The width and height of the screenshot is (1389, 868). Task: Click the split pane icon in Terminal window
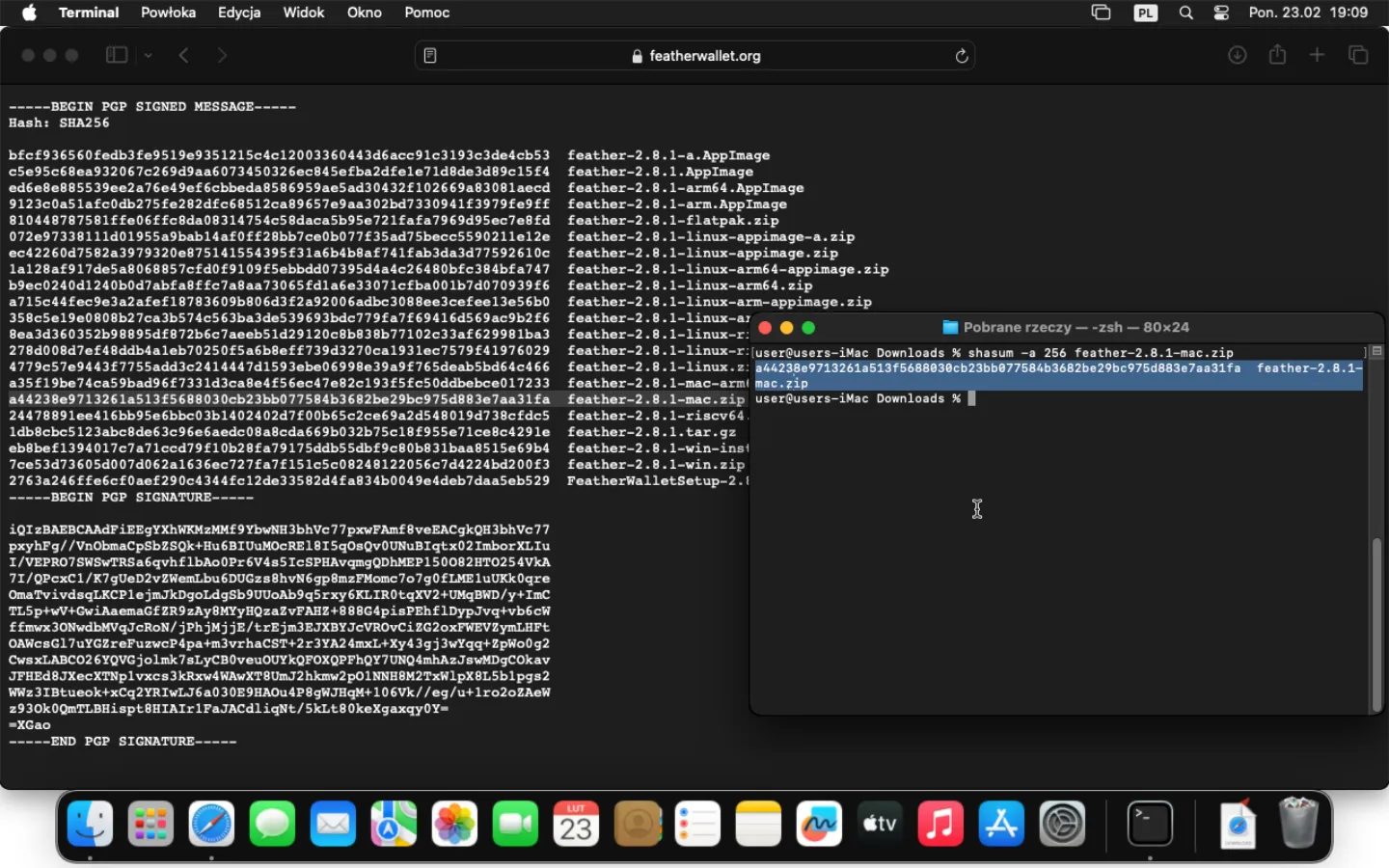point(1376,352)
